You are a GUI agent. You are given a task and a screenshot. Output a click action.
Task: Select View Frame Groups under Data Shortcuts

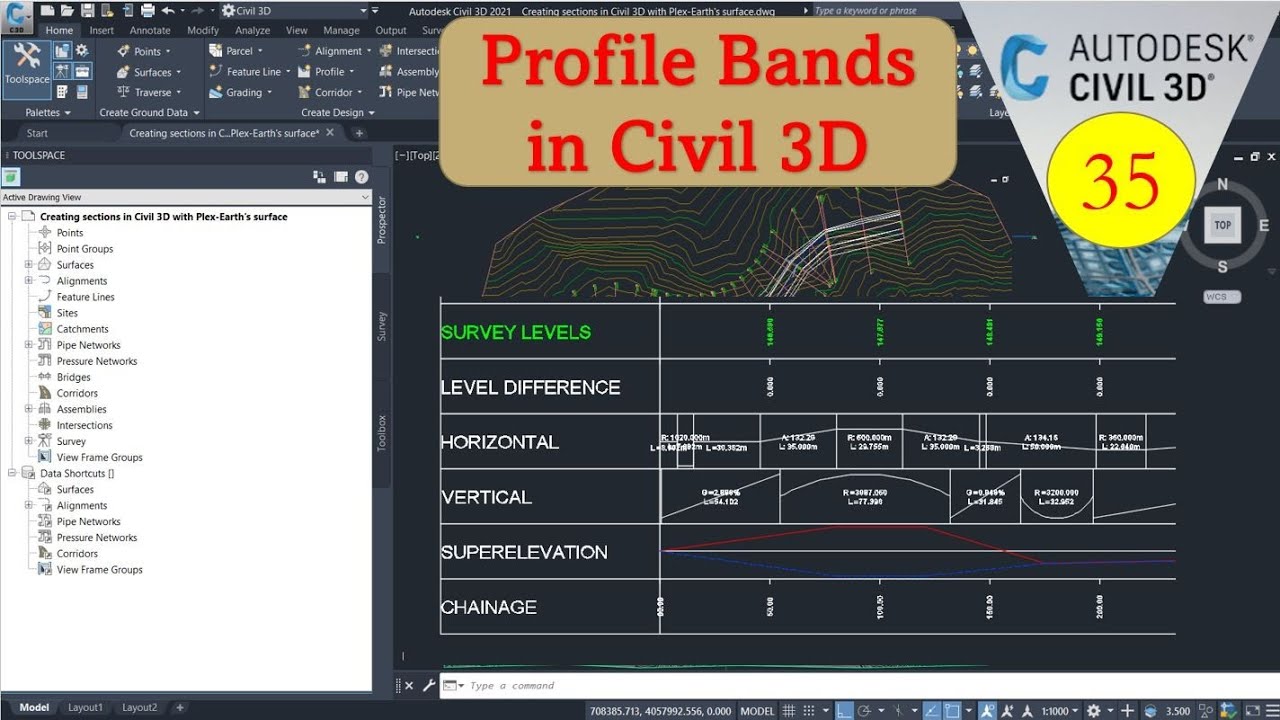pyautogui.click(x=99, y=569)
